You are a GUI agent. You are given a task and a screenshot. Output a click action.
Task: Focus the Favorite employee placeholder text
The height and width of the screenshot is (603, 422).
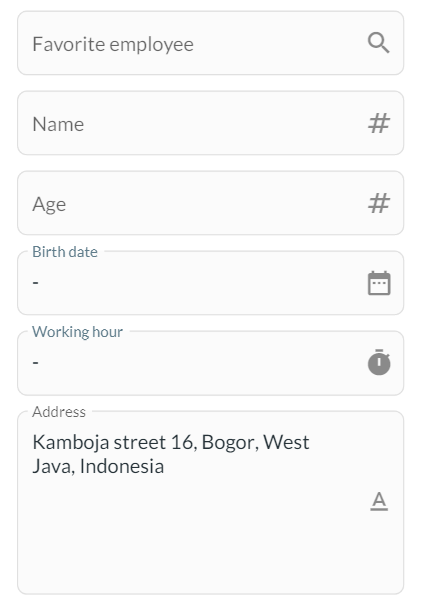(113, 44)
